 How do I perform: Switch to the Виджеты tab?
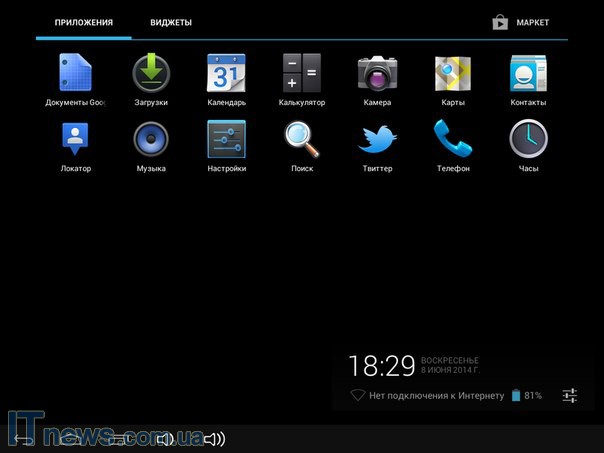coord(171,22)
